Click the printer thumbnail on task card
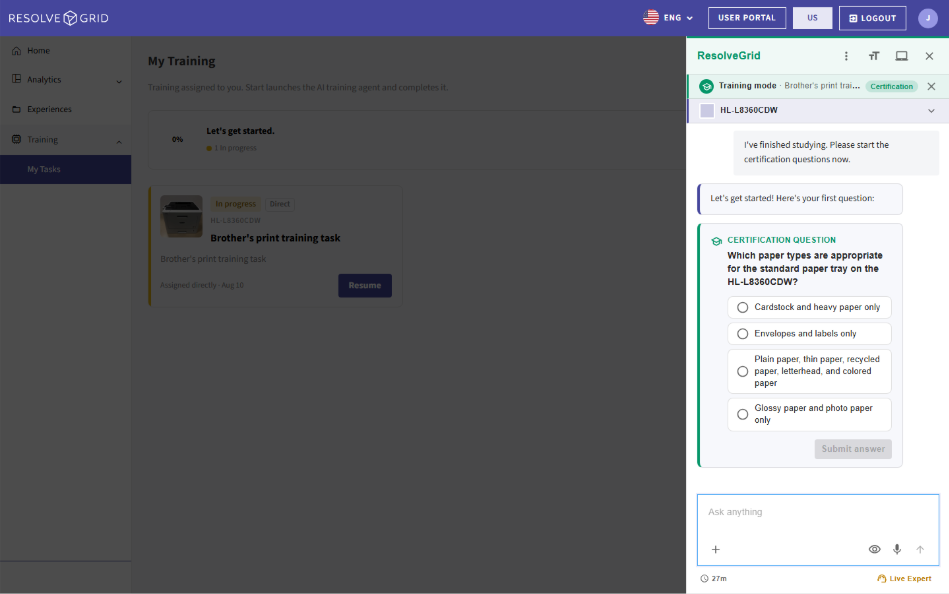Viewport: 949px width, 594px height. (x=182, y=216)
